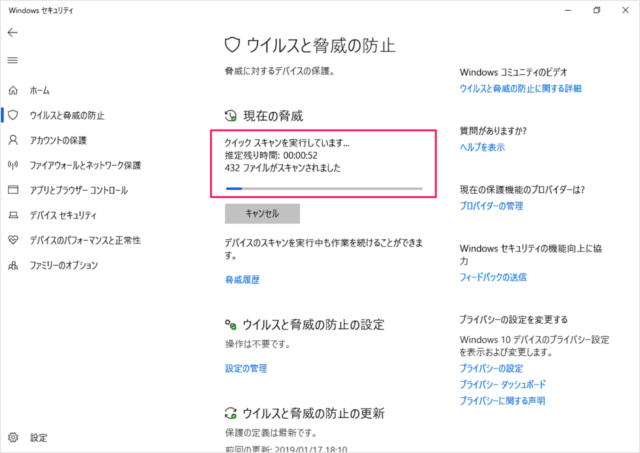Click the device performance heart icon

(x=13, y=240)
